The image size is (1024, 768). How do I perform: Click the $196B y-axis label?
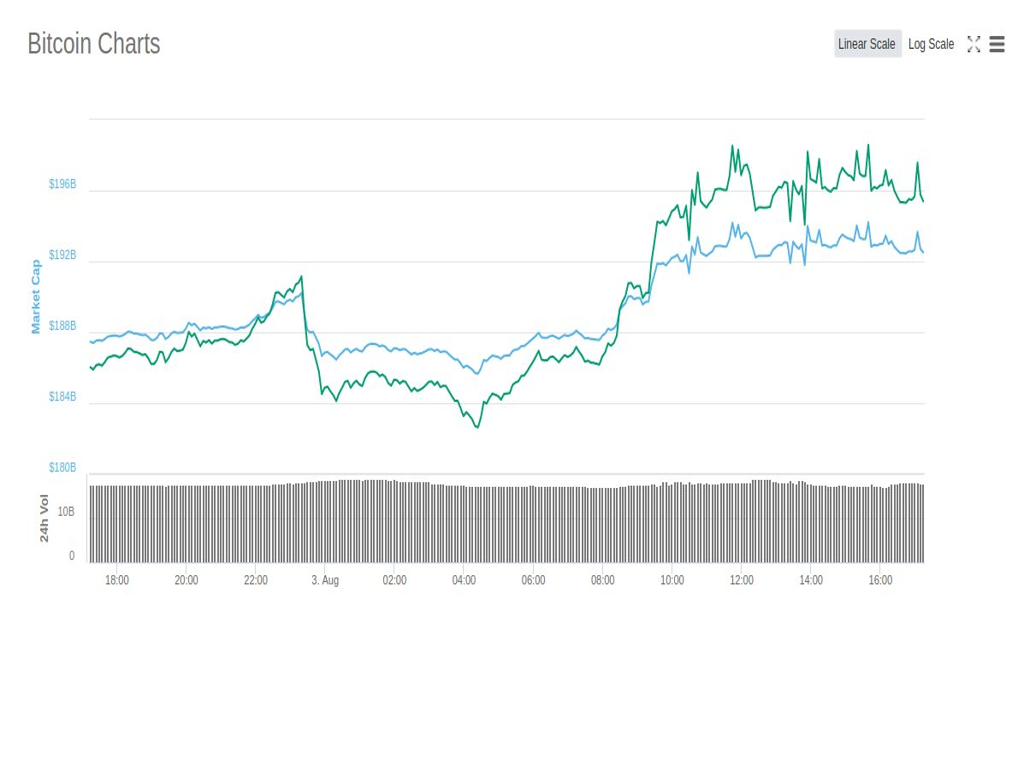coord(62,185)
